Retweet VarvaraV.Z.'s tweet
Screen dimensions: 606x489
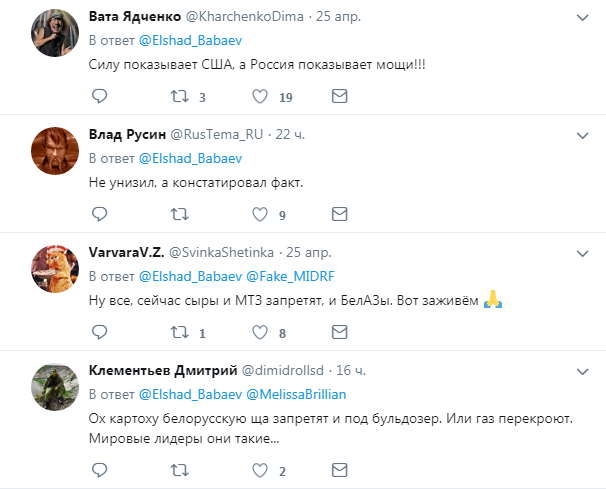pos(179,332)
